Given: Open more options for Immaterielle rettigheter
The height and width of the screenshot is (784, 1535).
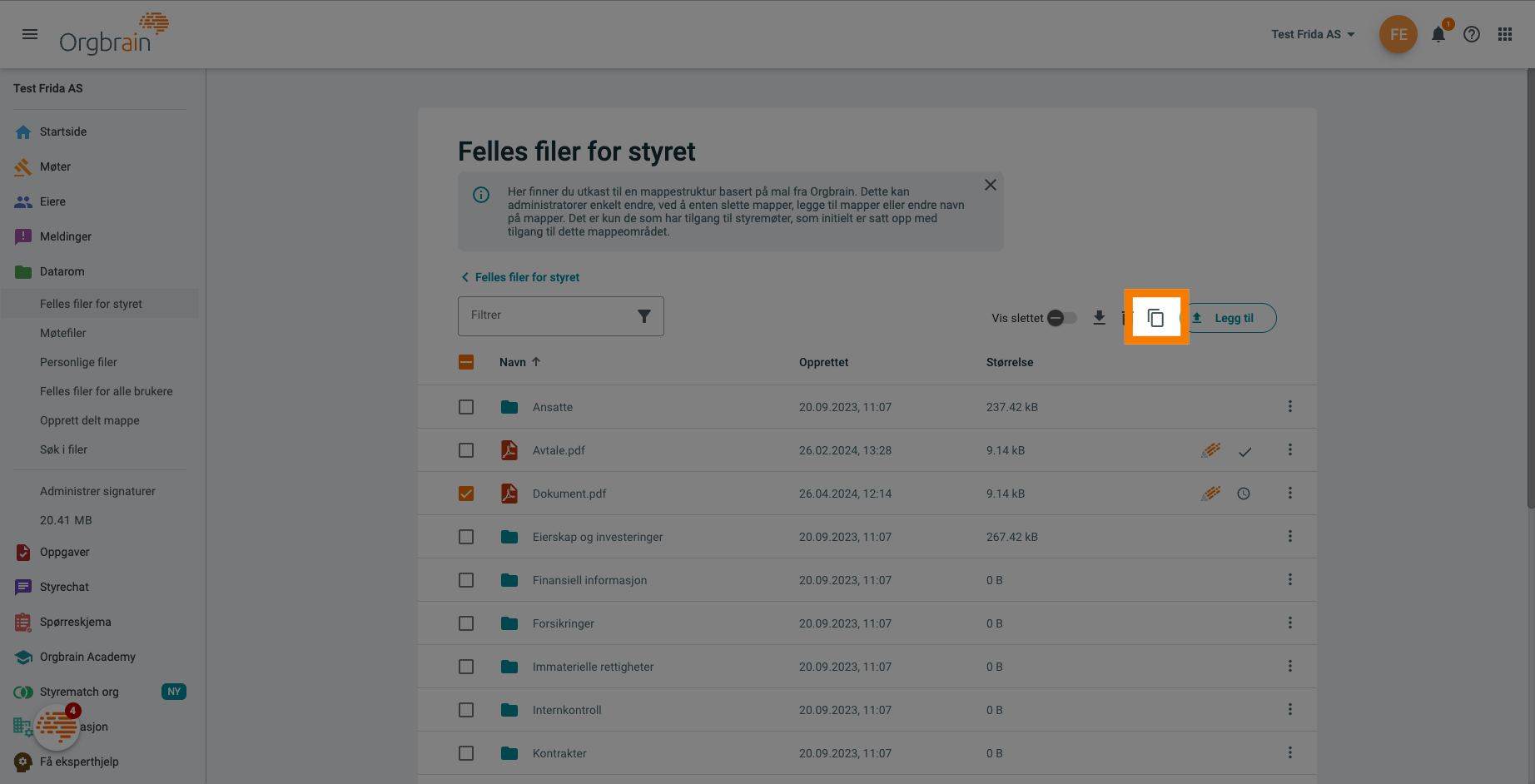Looking at the screenshot, I should click(1290, 666).
